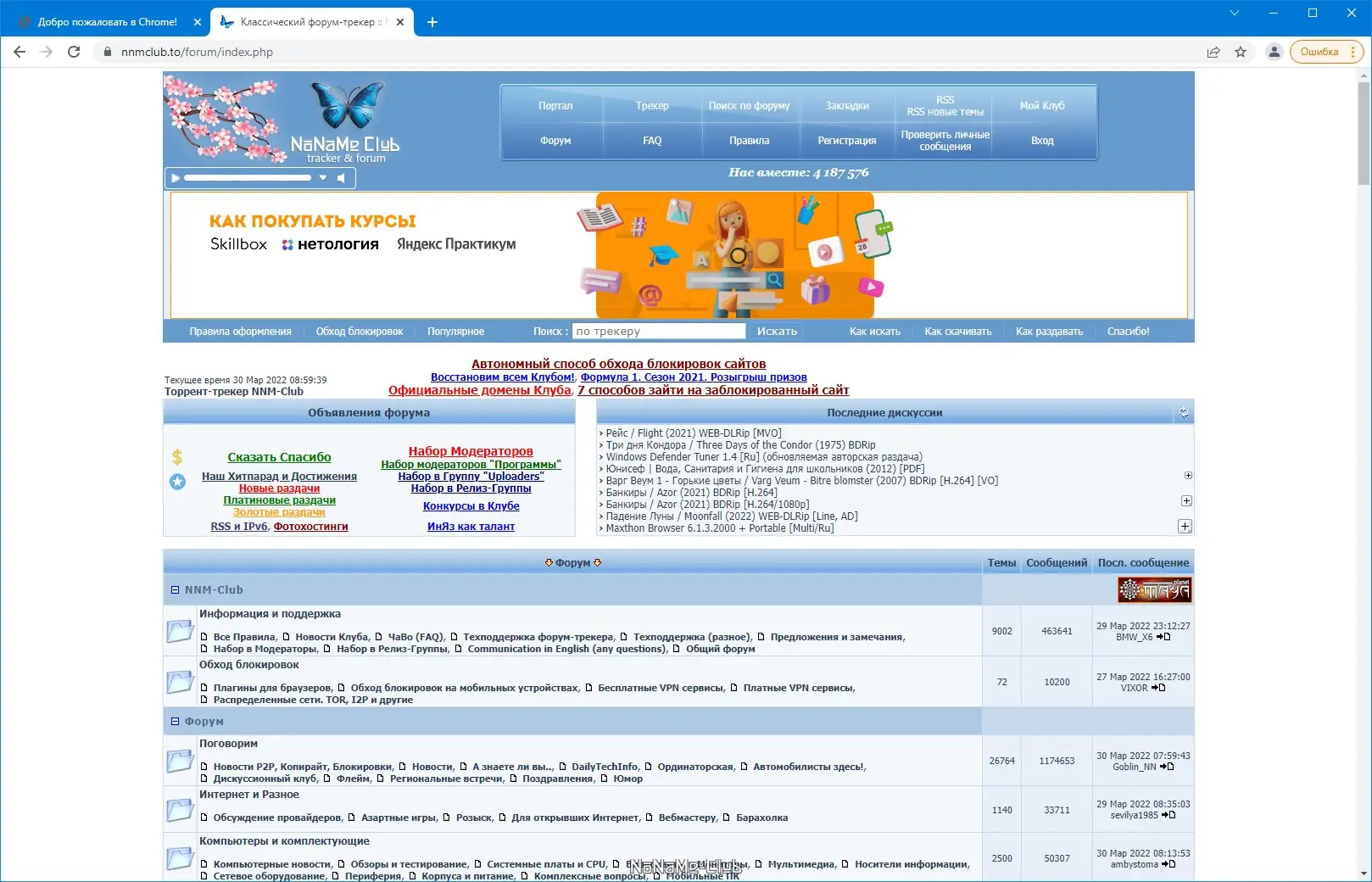Open the Набор Модераторов link

coord(471,451)
